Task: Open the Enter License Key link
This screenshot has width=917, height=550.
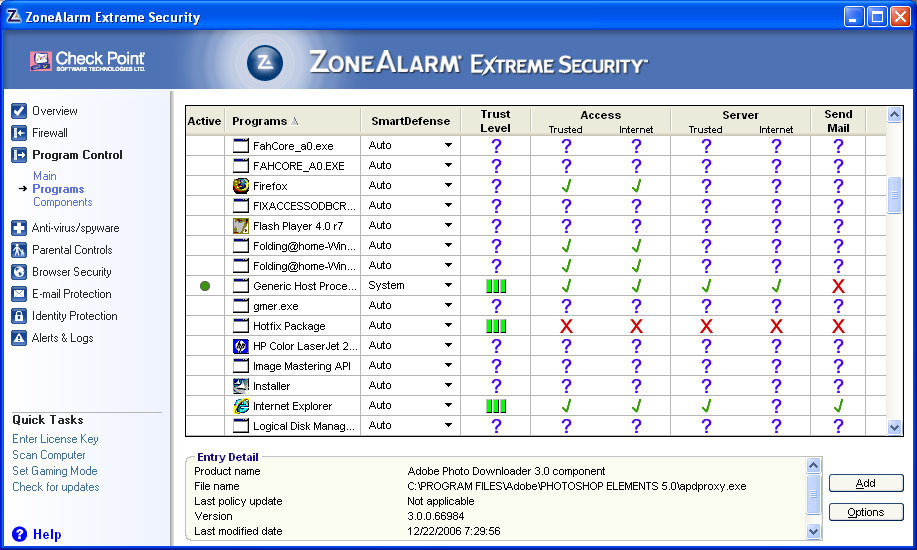Action: (56, 439)
